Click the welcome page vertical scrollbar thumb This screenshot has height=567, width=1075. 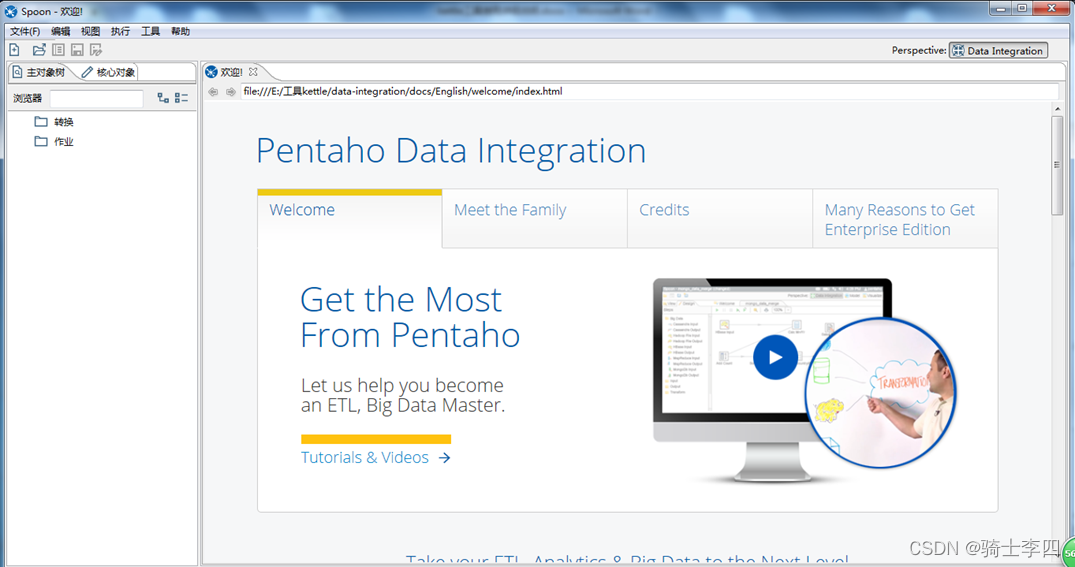click(x=1057, y=165)
